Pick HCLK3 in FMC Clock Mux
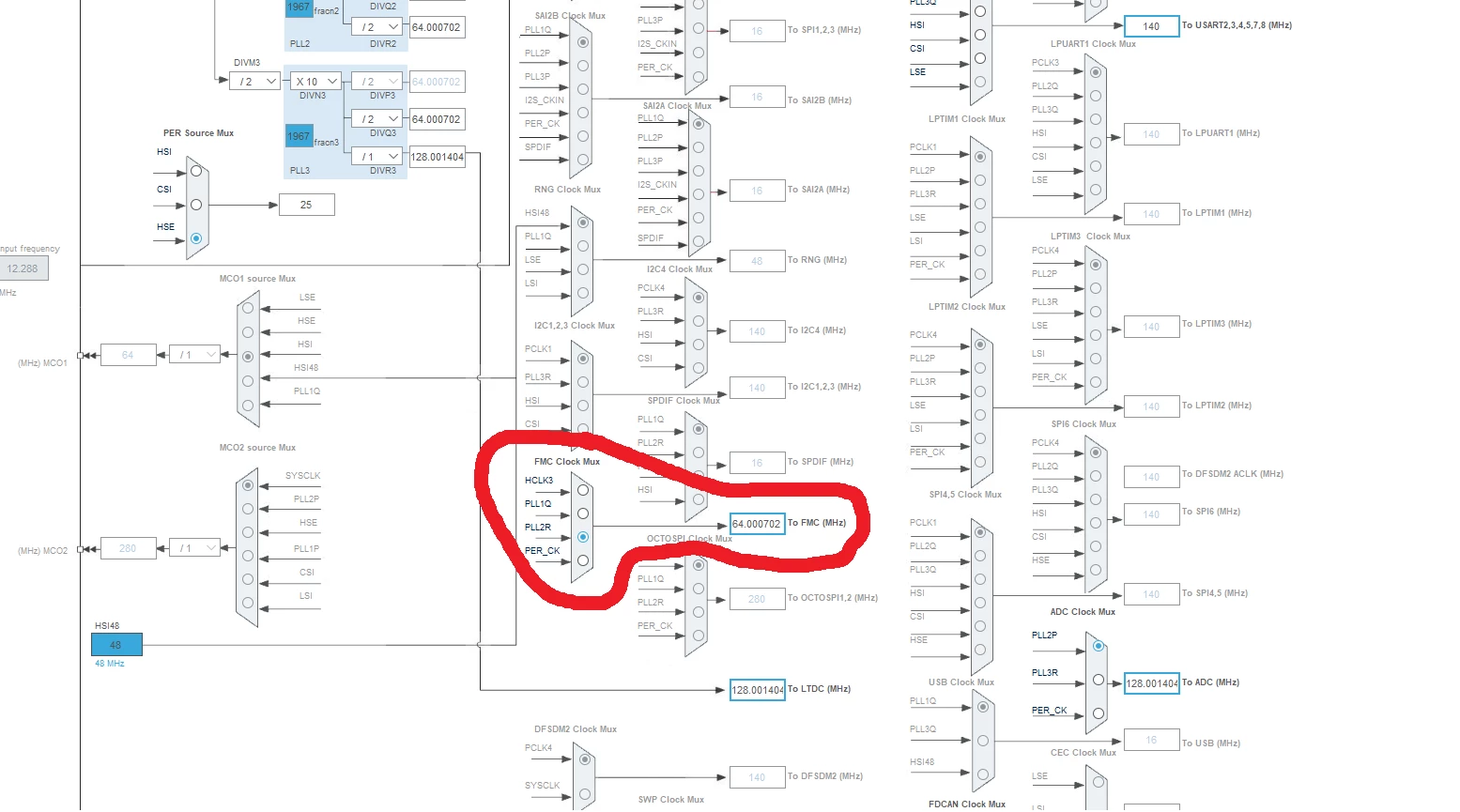 point(583,490)
